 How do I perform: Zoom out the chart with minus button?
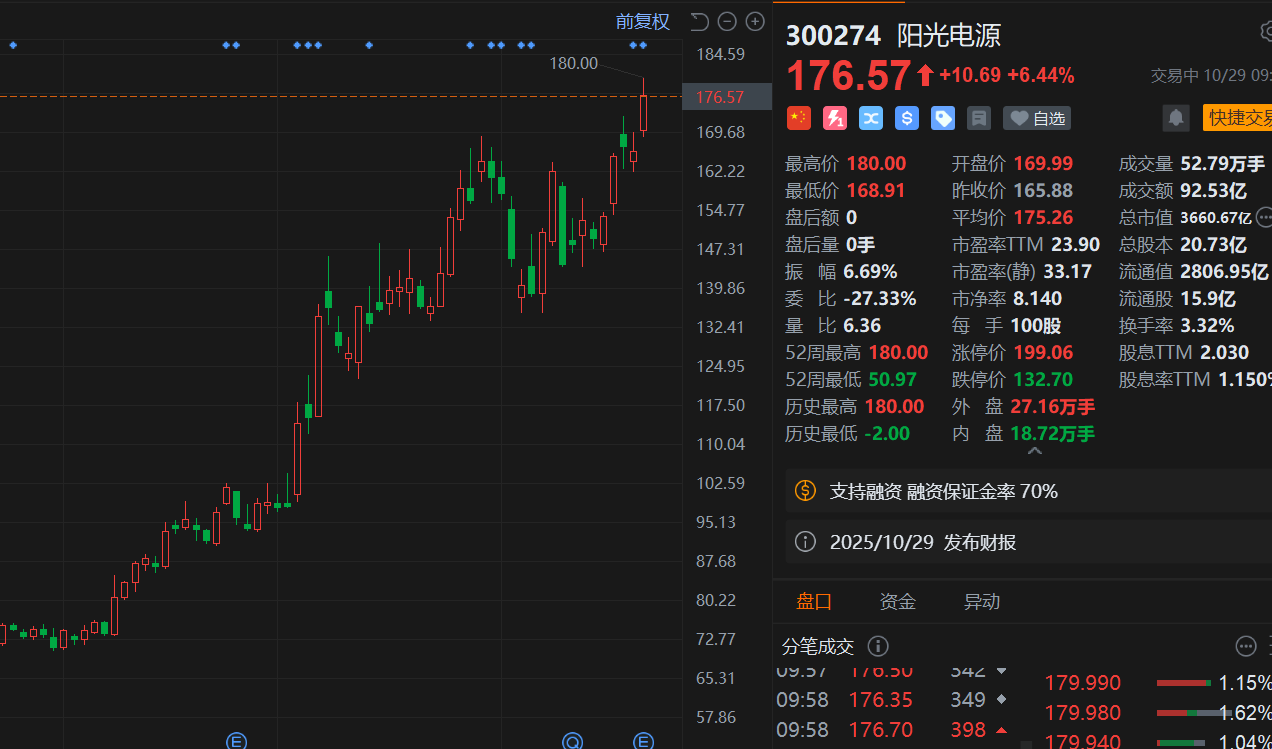(x=727, y=21)
